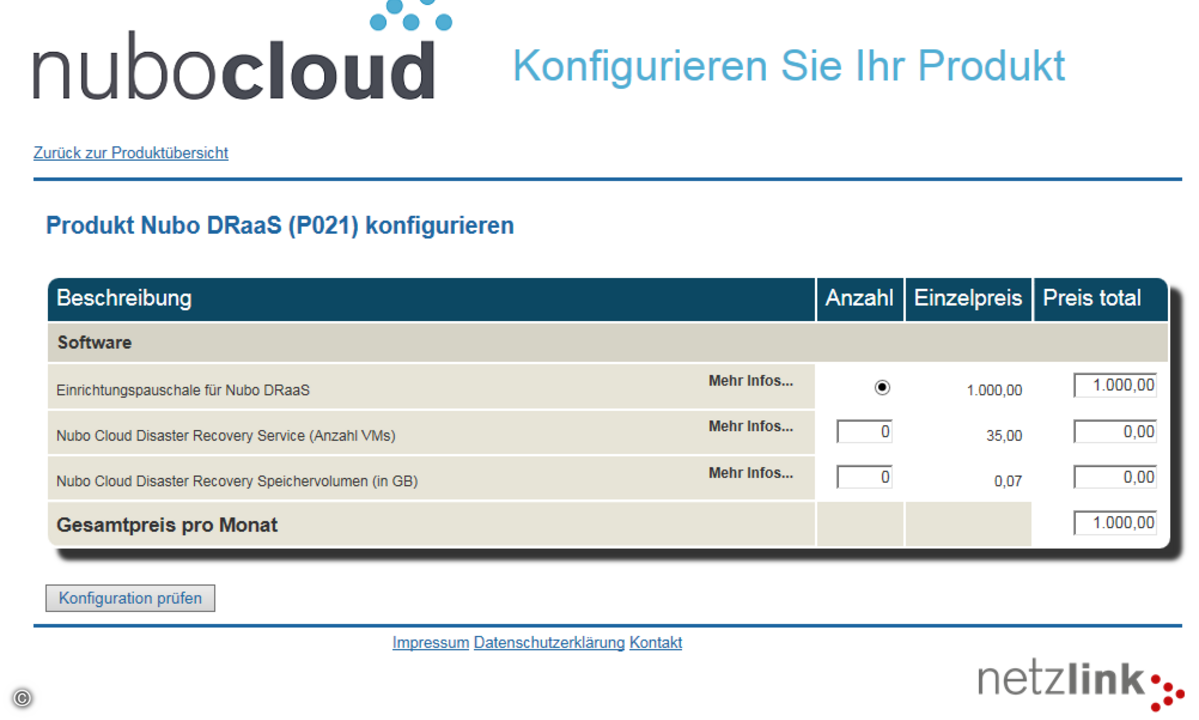
Task: Open Mehr Infos for Speichervolumen row
Action: point(750,473)
